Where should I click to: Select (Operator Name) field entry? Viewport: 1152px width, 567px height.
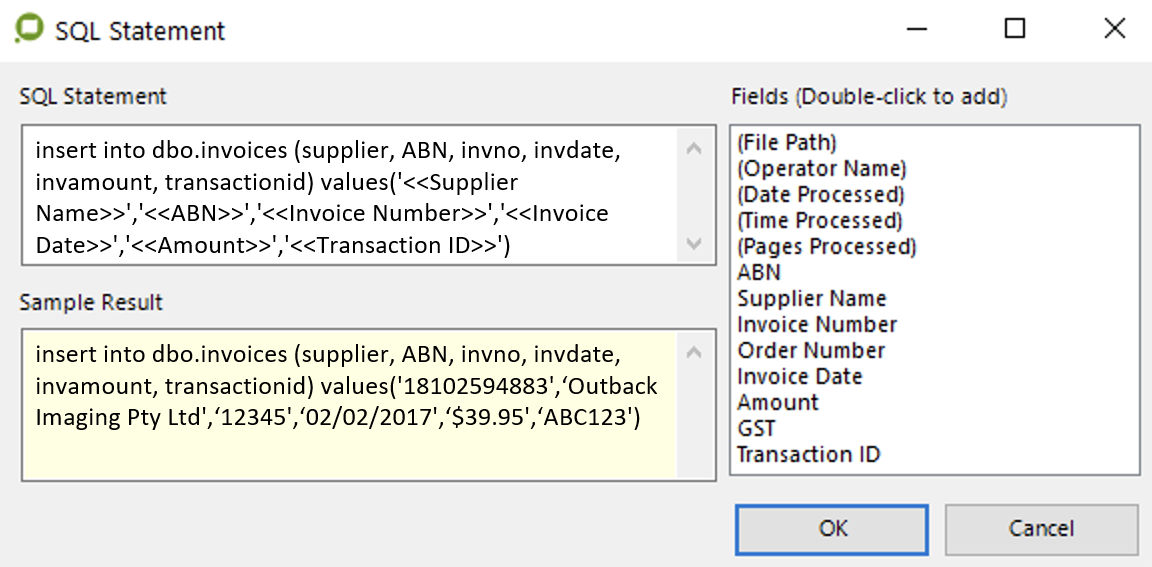tap(822, 169)
